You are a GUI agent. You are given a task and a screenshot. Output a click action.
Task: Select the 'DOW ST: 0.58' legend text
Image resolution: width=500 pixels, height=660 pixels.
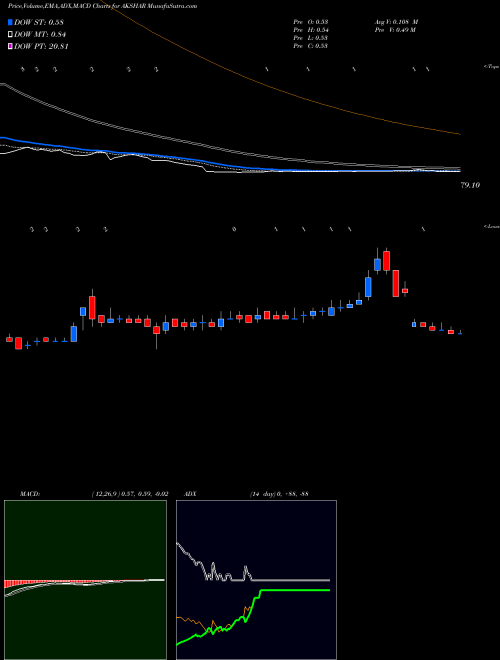pos(39,22)
